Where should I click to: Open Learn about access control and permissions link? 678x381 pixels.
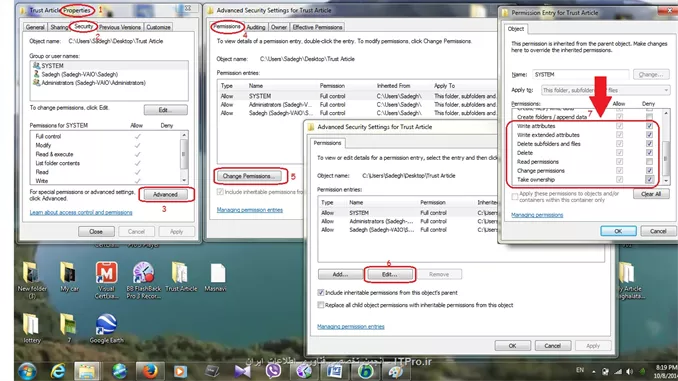click(81, 212)
